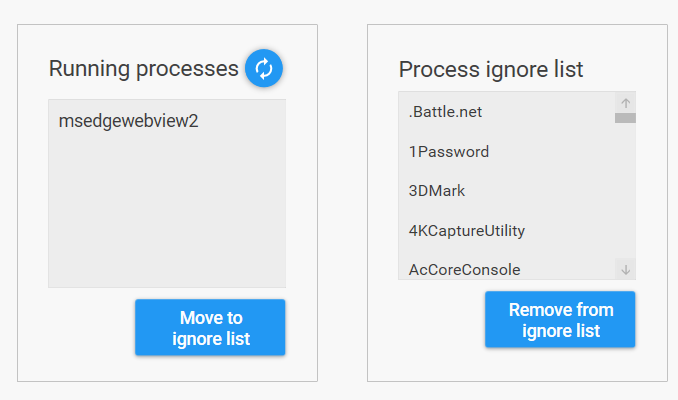The height and width of the screenshot is (400, 678).
Task: Select .Battle.net in the ignore list
Action: pos(446,112)
